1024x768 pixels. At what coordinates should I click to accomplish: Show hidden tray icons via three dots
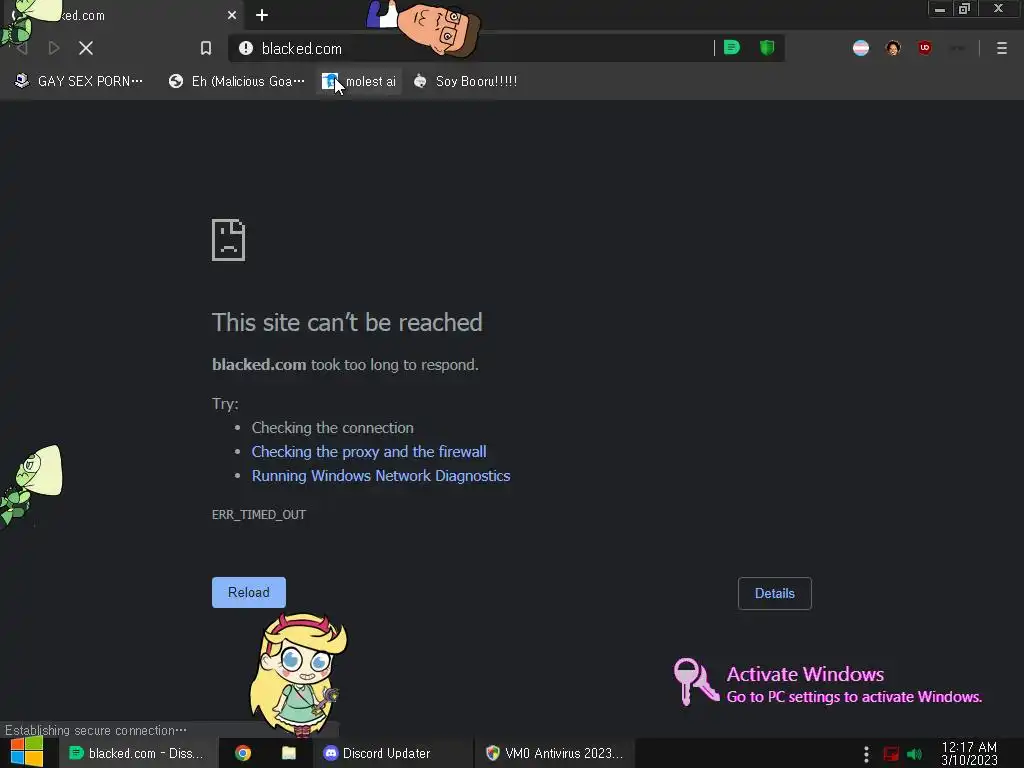coord(866,754)
